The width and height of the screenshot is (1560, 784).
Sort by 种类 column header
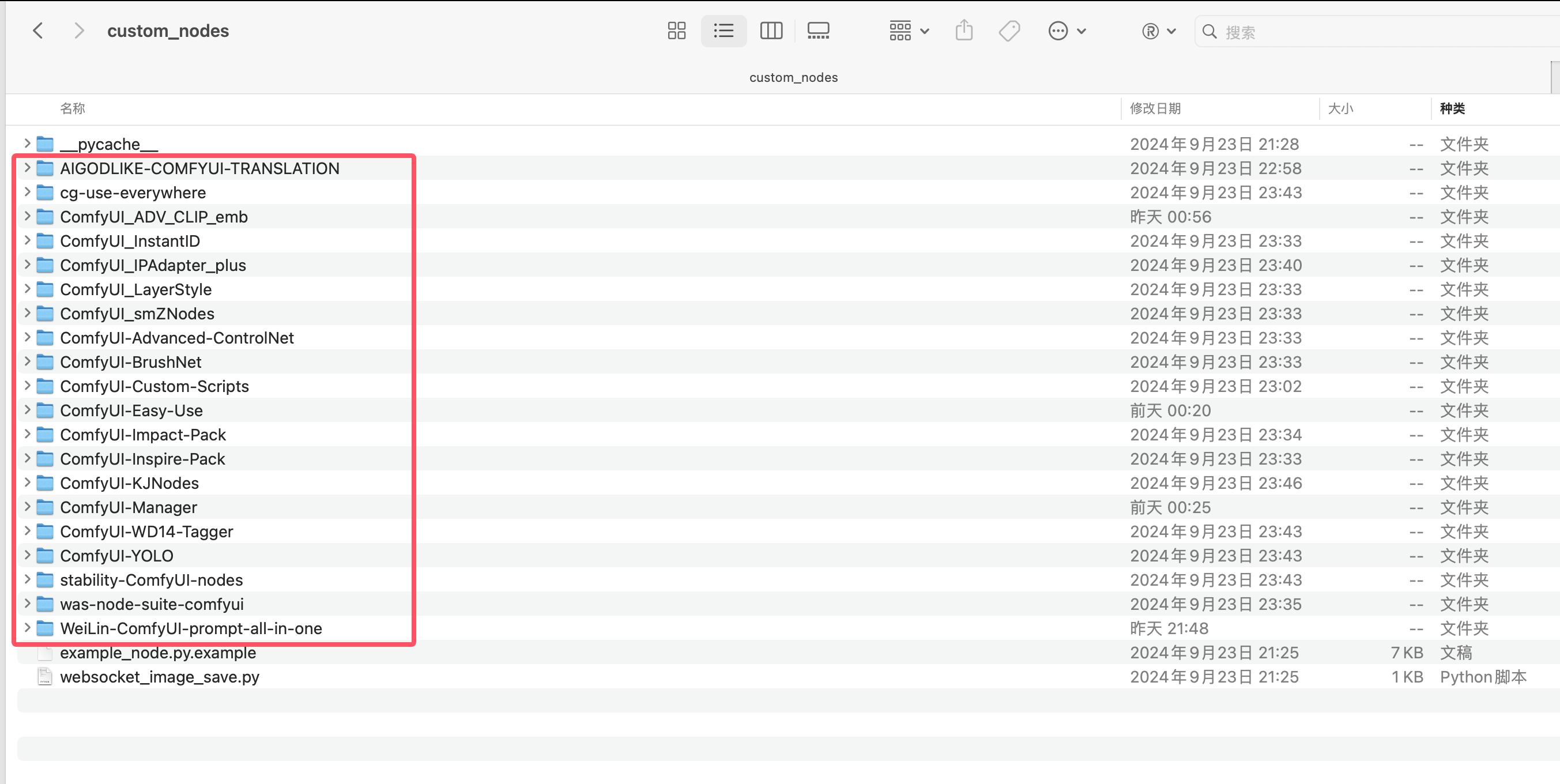pyautogui.click(x=1452, y=108)
